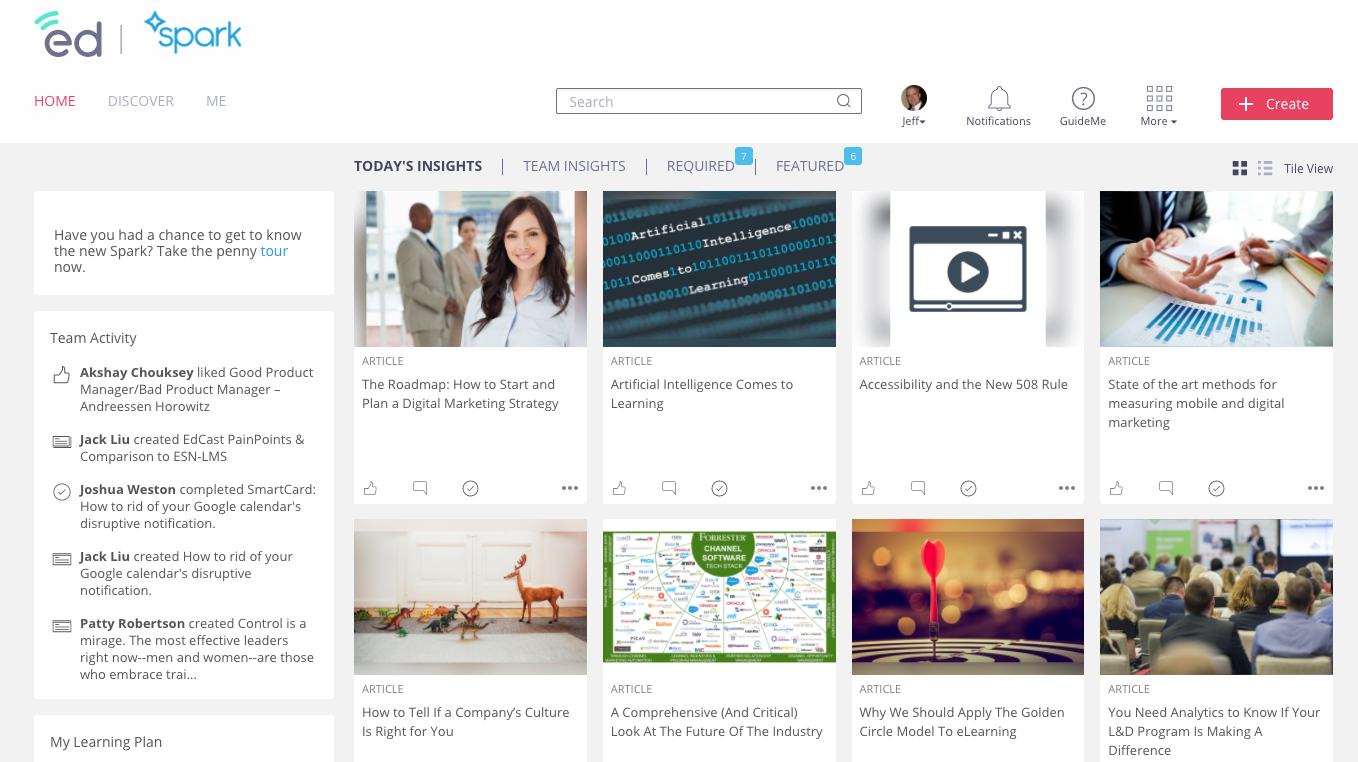Click the search magnifier icon
Viewport: 1358px width, 762px height.
point(843,101)
